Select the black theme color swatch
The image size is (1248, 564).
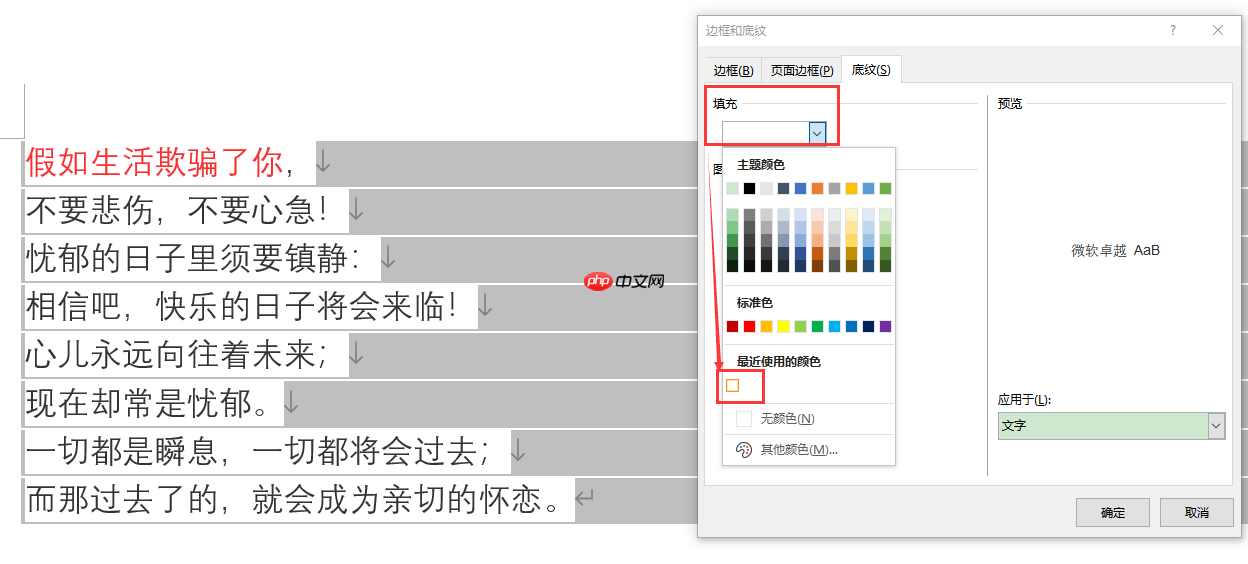pyautogui.click(x=749, y=188)
